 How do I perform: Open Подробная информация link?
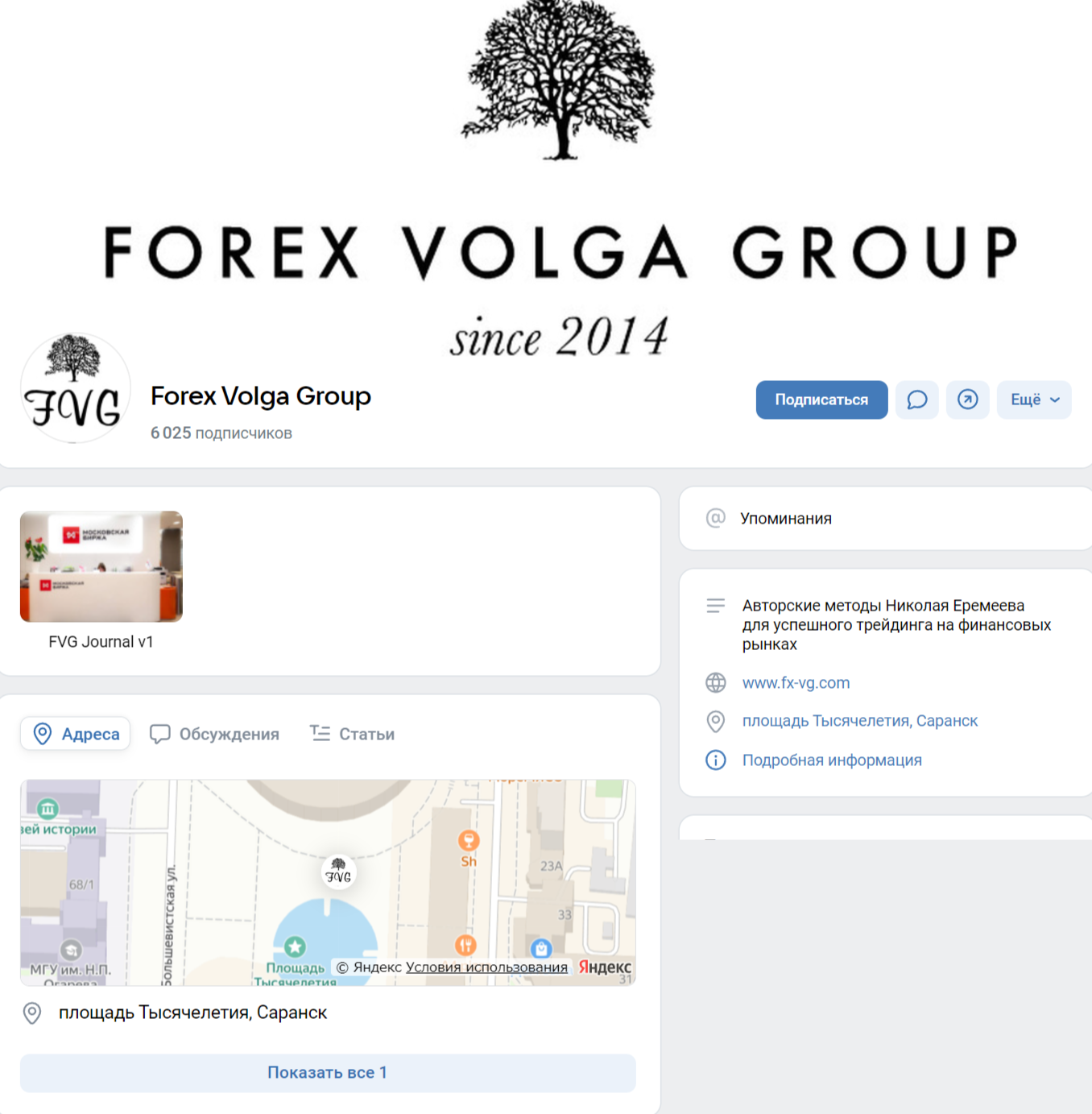tap(832, 760)
